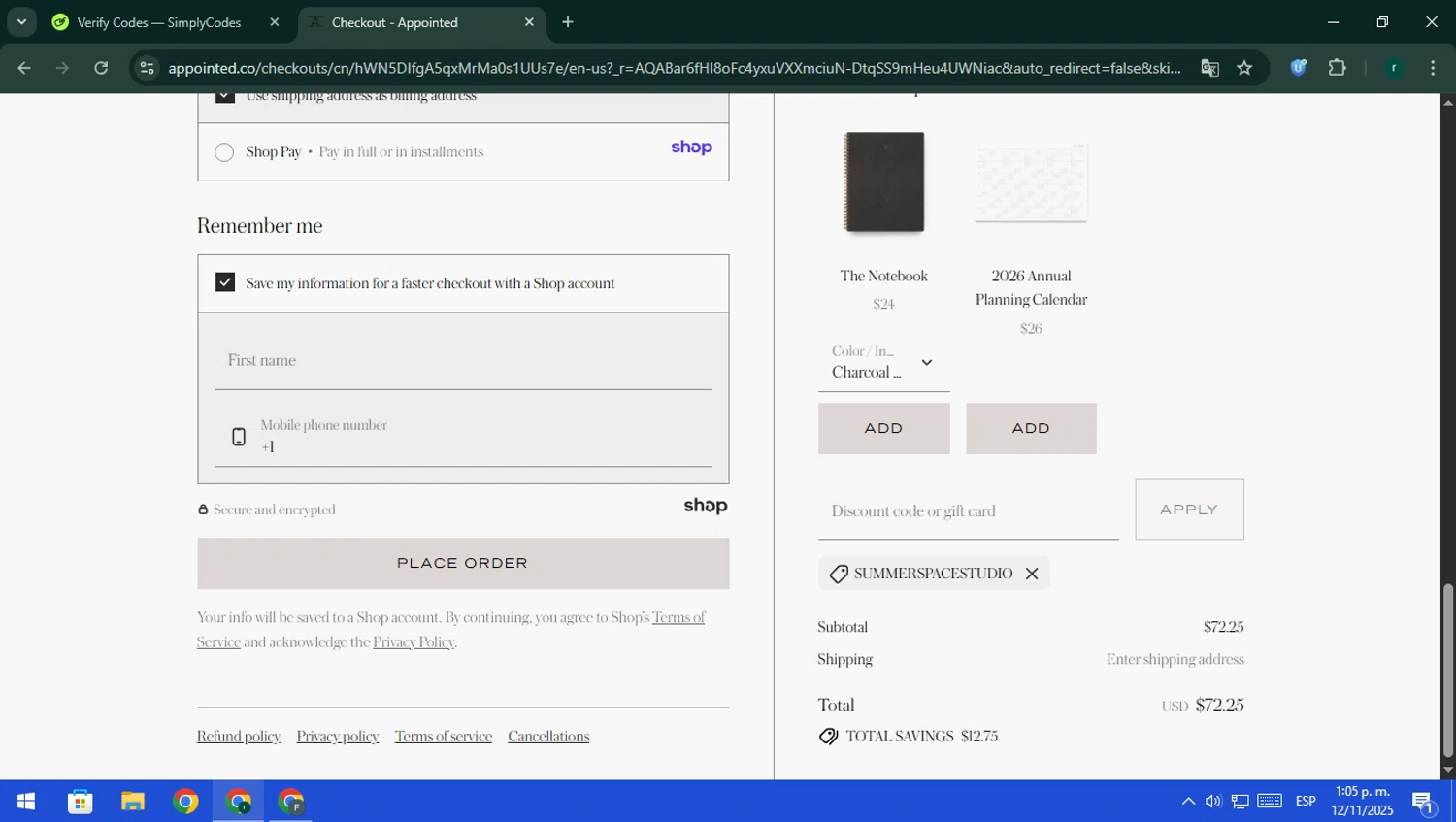Expand the Color Charcoal dropdown
Viewport: 1456px width, 822px height.
884,362
